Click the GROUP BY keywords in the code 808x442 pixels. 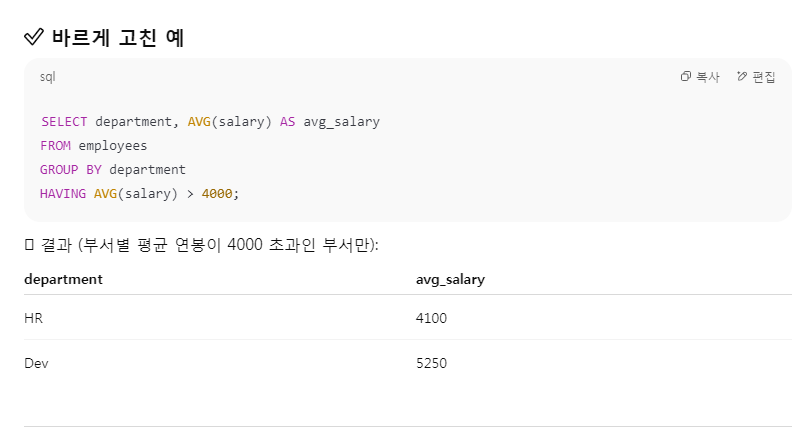tap(71, 169)
